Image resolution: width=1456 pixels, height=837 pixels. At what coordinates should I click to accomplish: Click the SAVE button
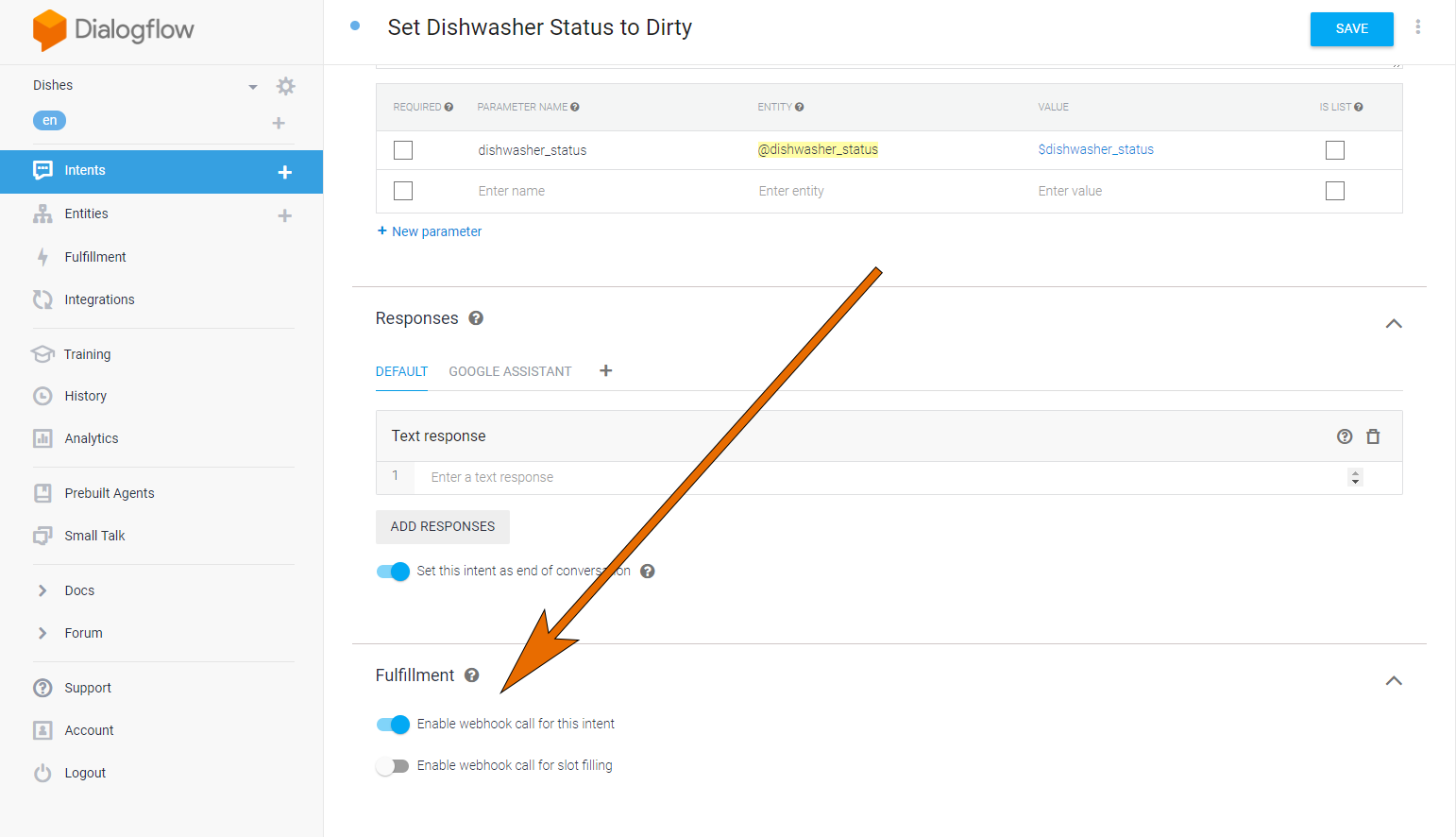pyautogui.click(x=1351, y=29)
